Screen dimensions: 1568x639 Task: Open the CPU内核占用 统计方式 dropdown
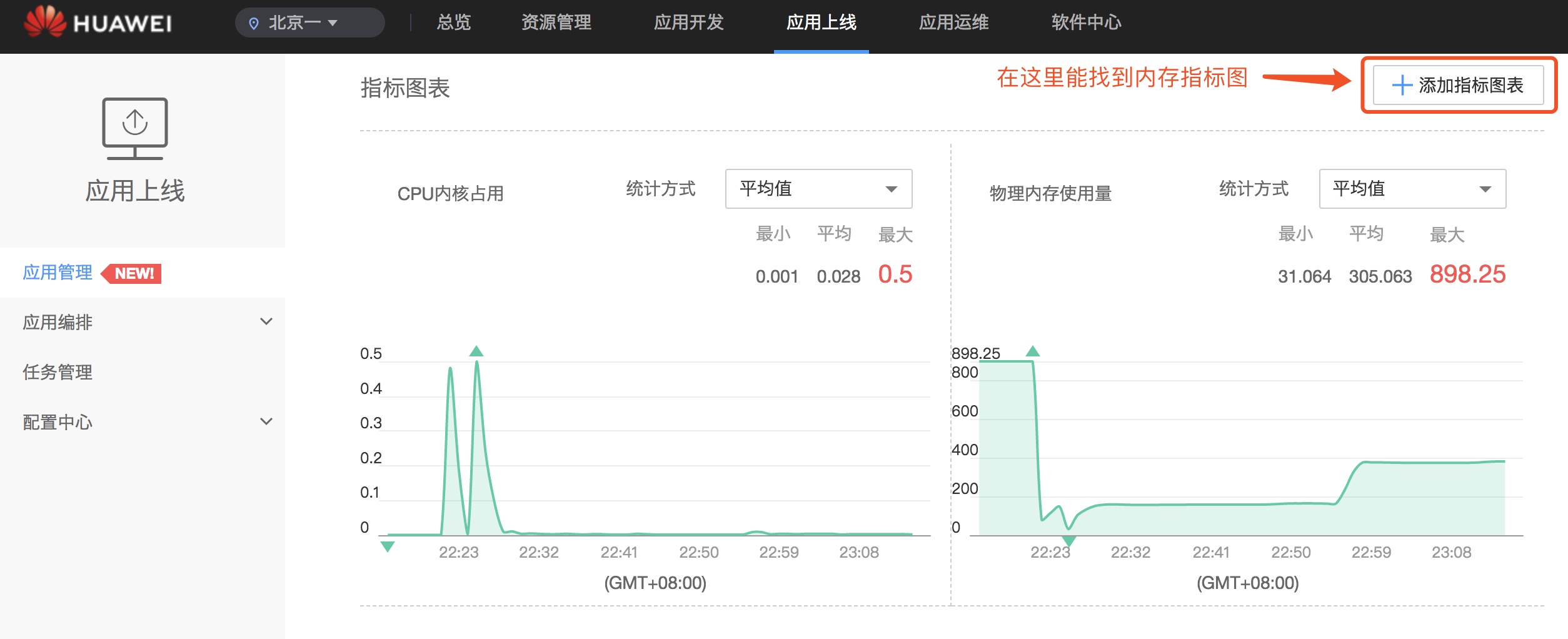pyautogui.click(x=818, y=189)
